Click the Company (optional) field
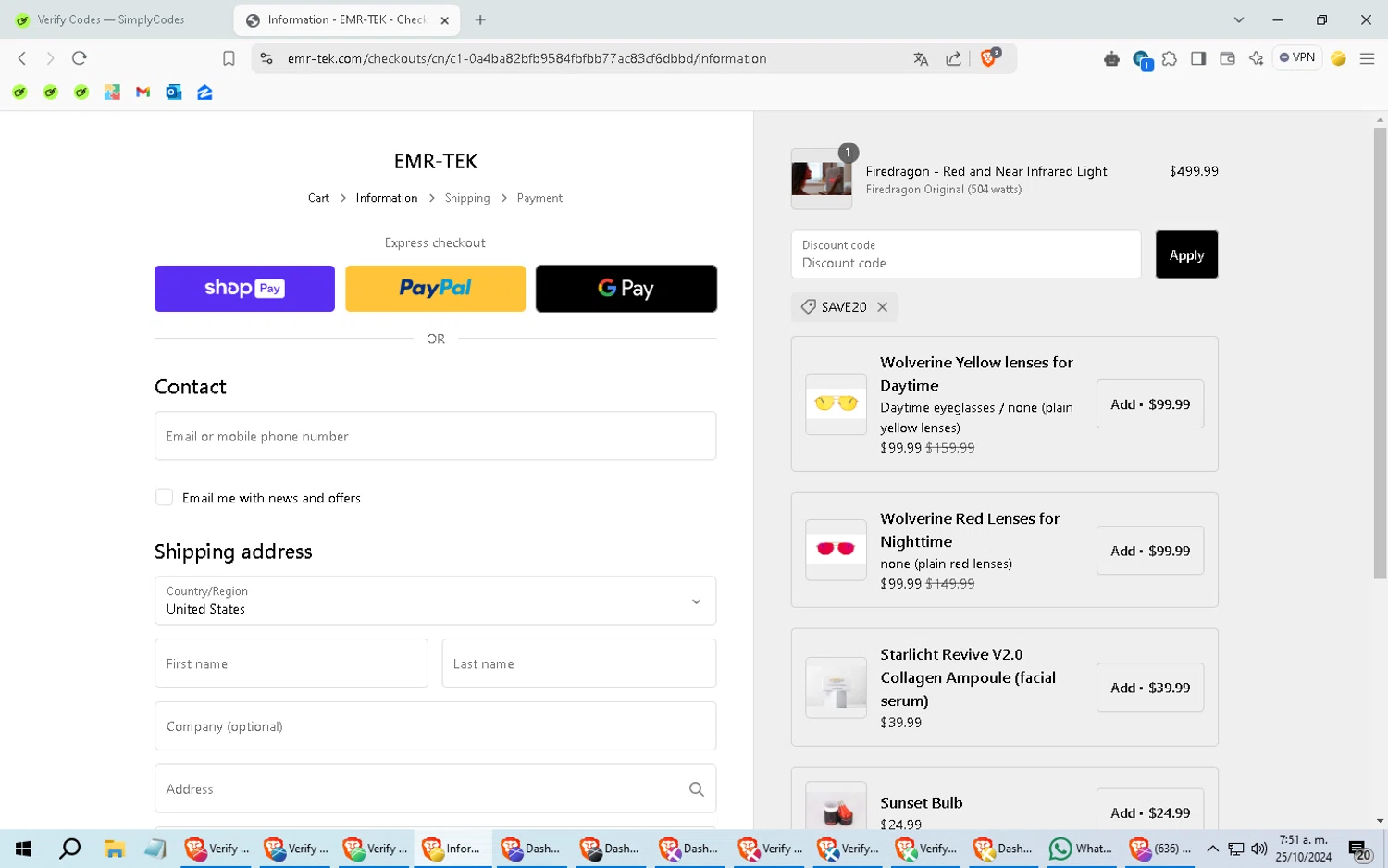This screenshot has height=868, width=1388. click(435, 726)
